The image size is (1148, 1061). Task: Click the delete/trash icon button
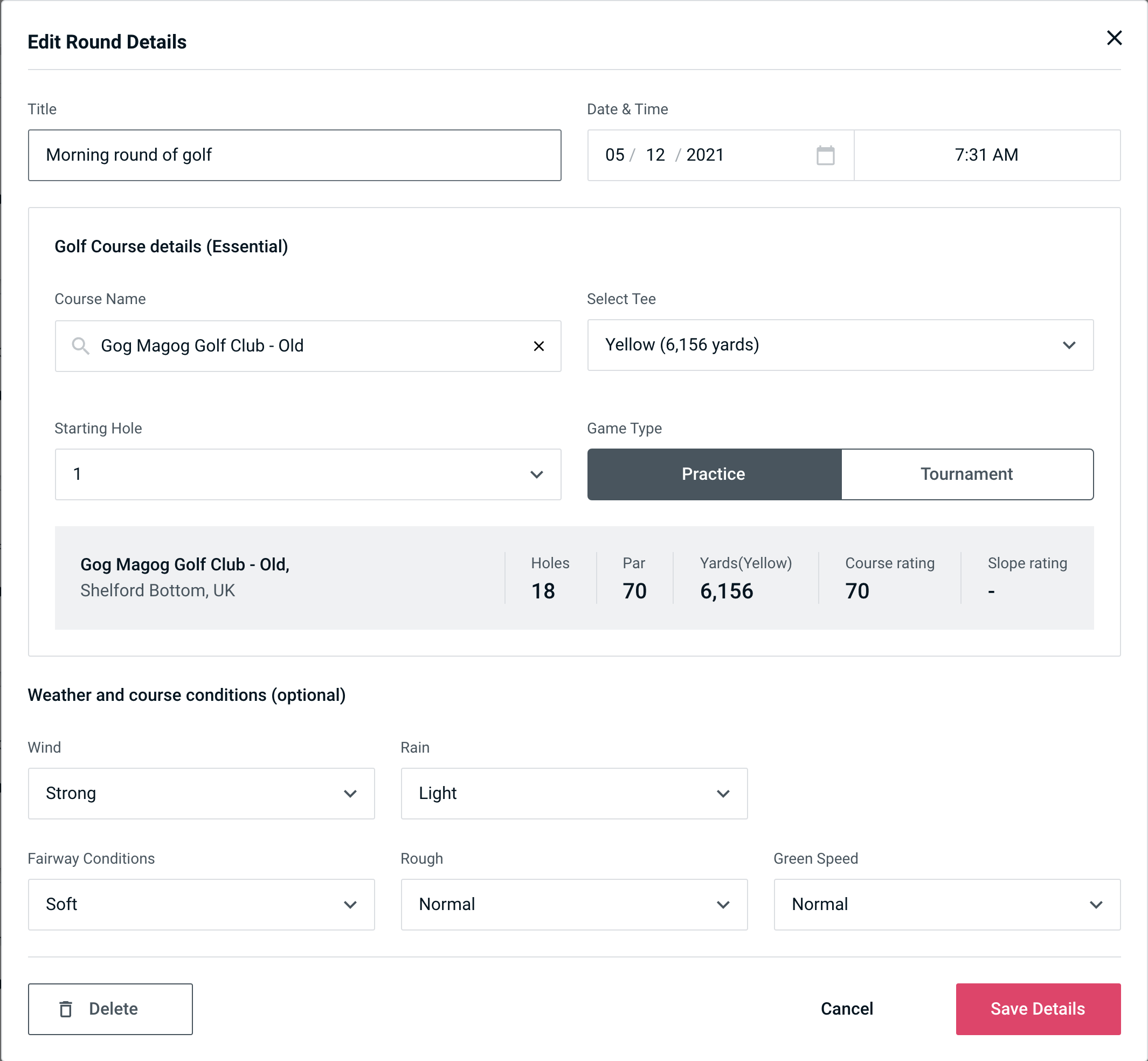pos(68,1009)
